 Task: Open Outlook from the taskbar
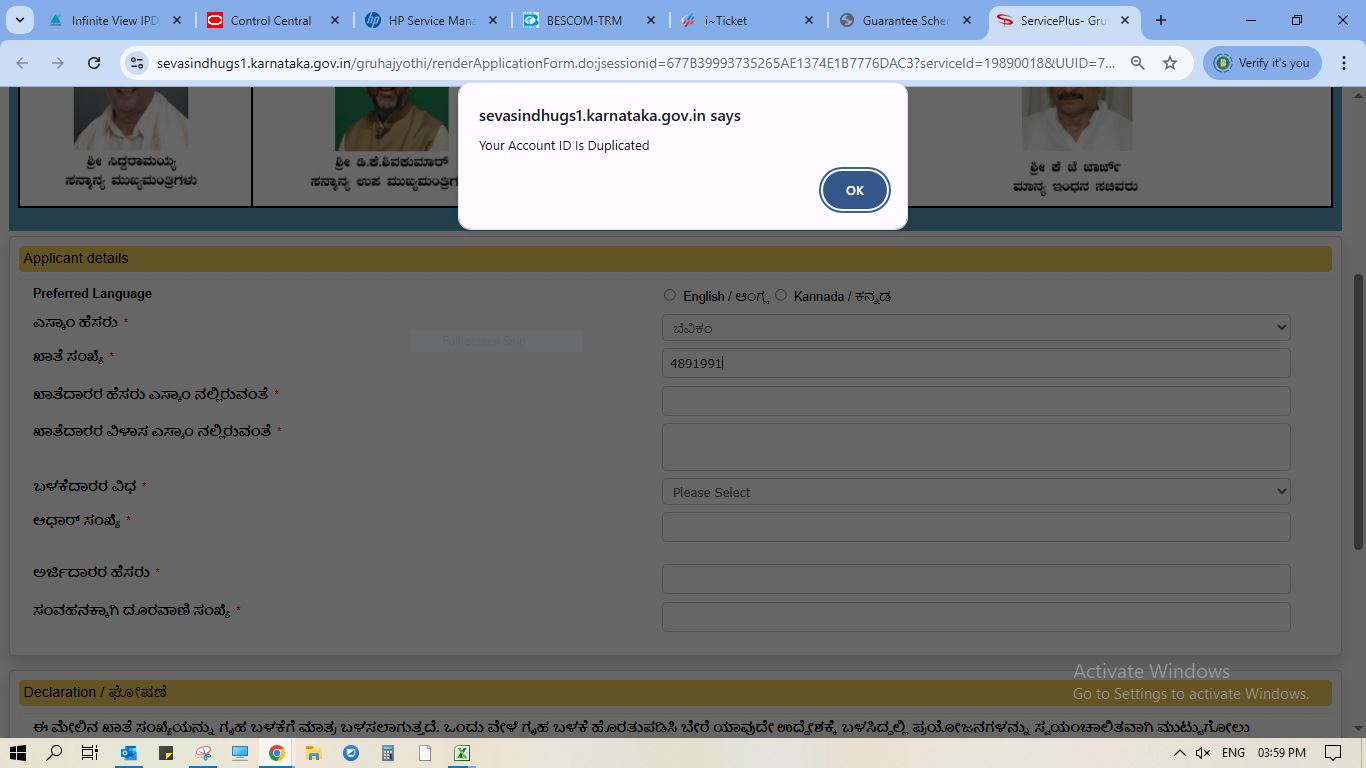click(129, 753)
